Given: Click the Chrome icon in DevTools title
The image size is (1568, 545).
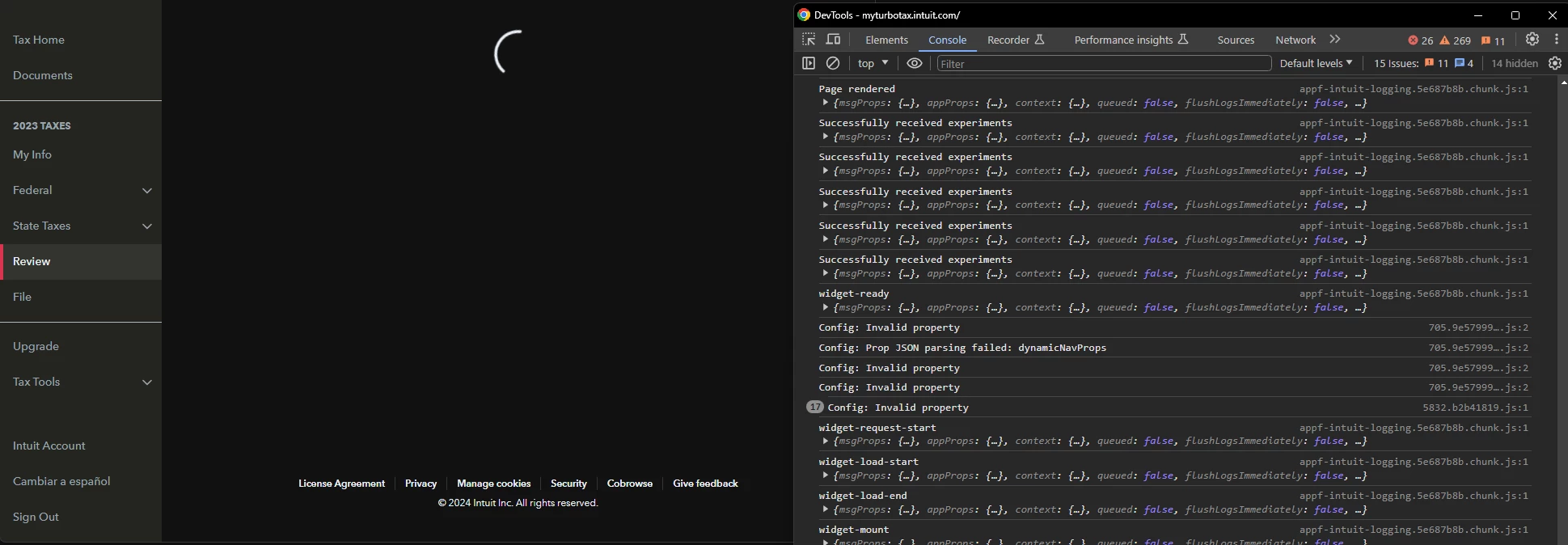Looking at the screenshot, I should (x=804, y=15).
